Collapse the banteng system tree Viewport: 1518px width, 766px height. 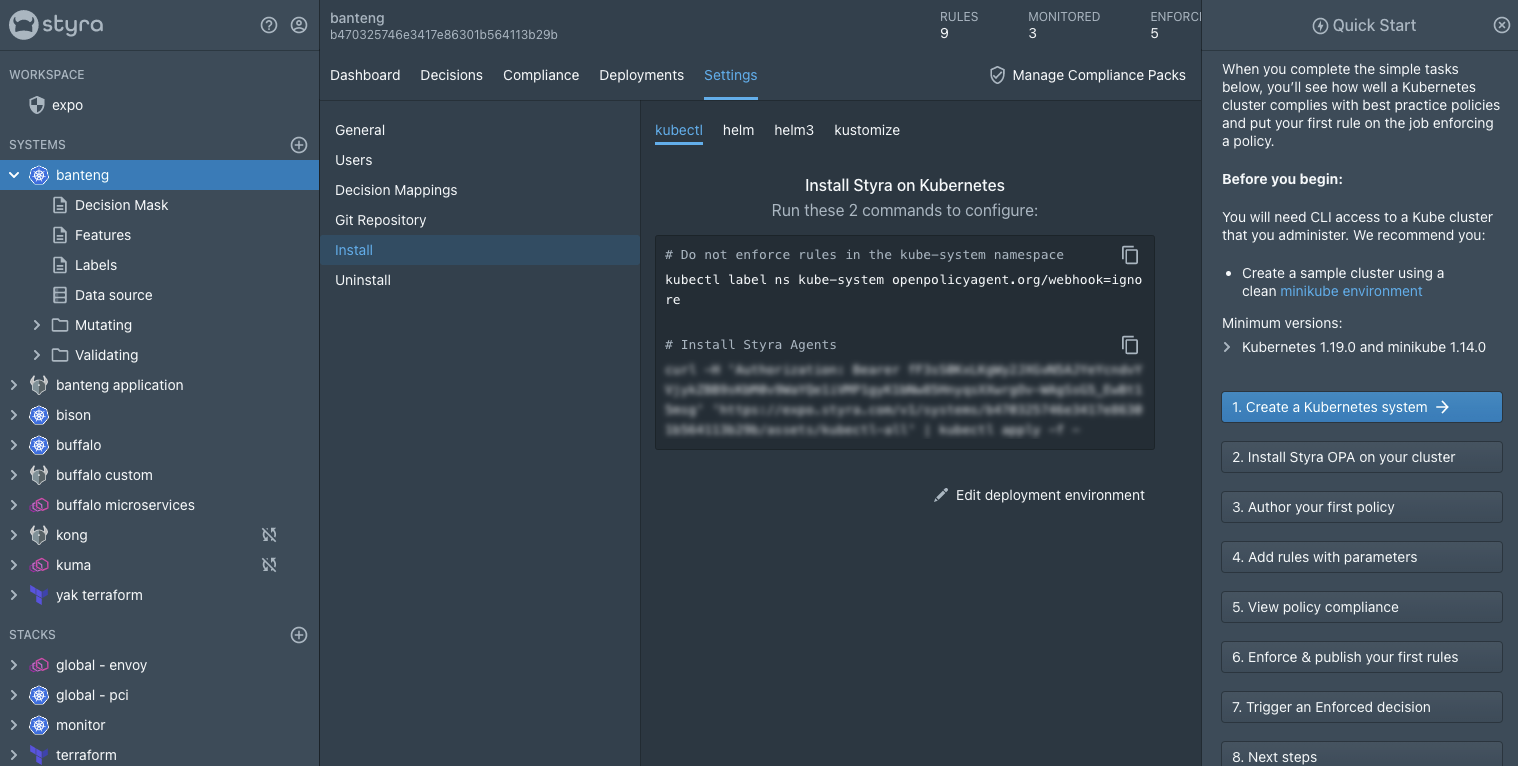tap(14, 175)
